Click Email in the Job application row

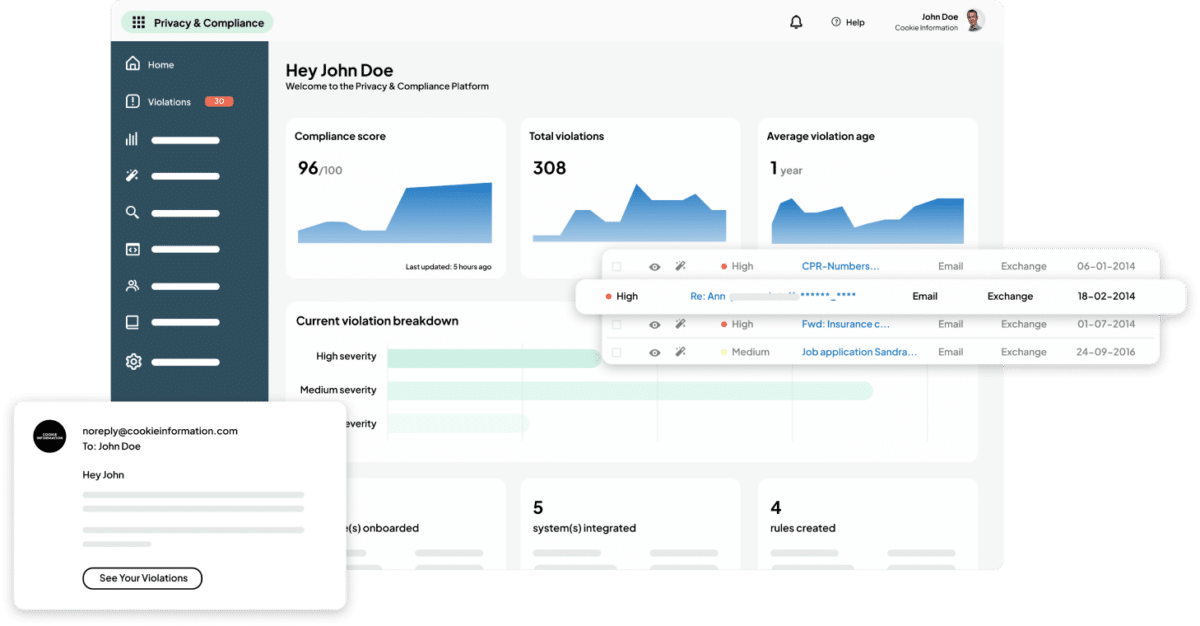[x=950, y=352]
